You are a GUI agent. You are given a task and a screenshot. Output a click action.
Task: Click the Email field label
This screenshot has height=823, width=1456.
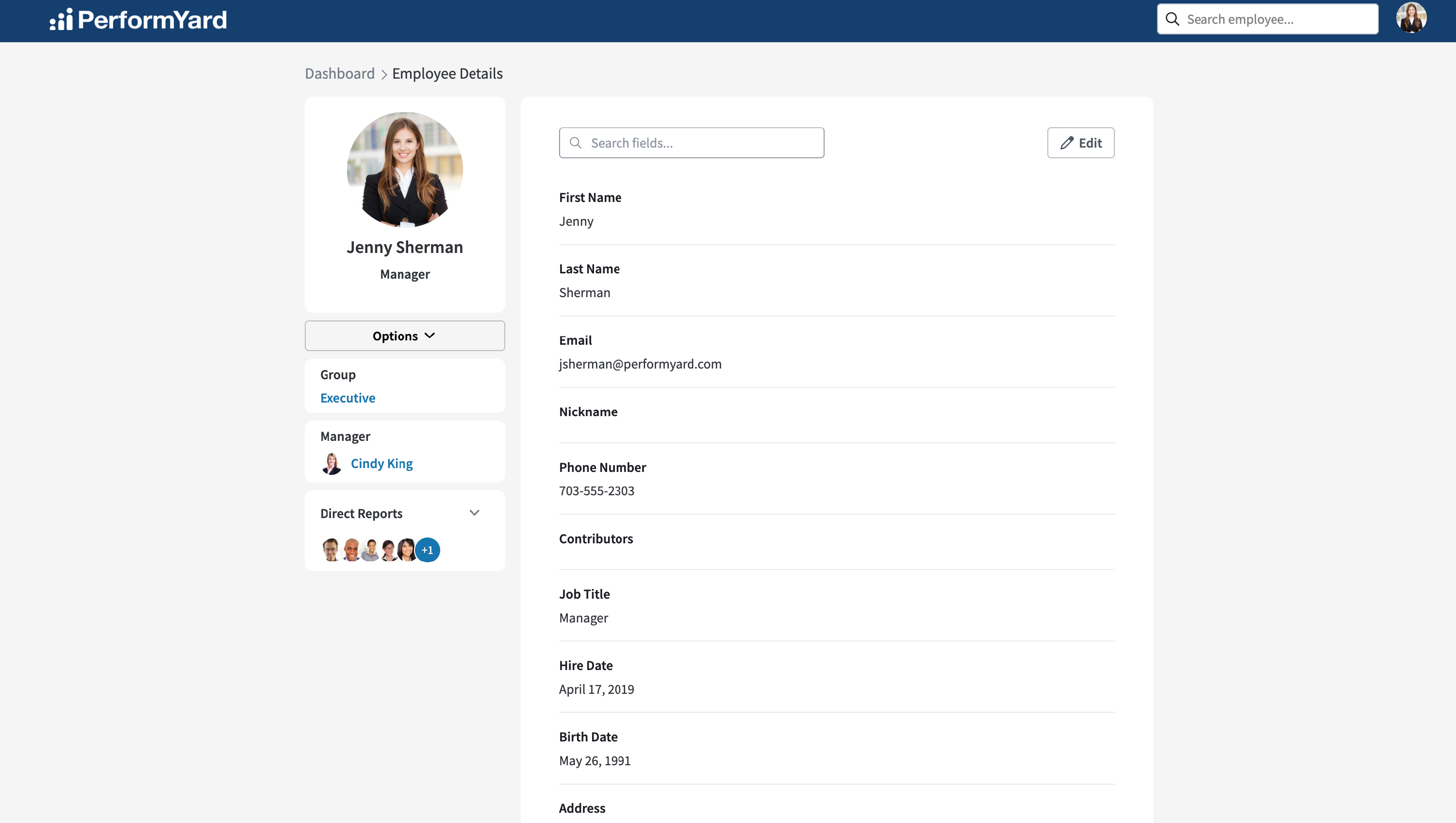(x=576, y=340)
